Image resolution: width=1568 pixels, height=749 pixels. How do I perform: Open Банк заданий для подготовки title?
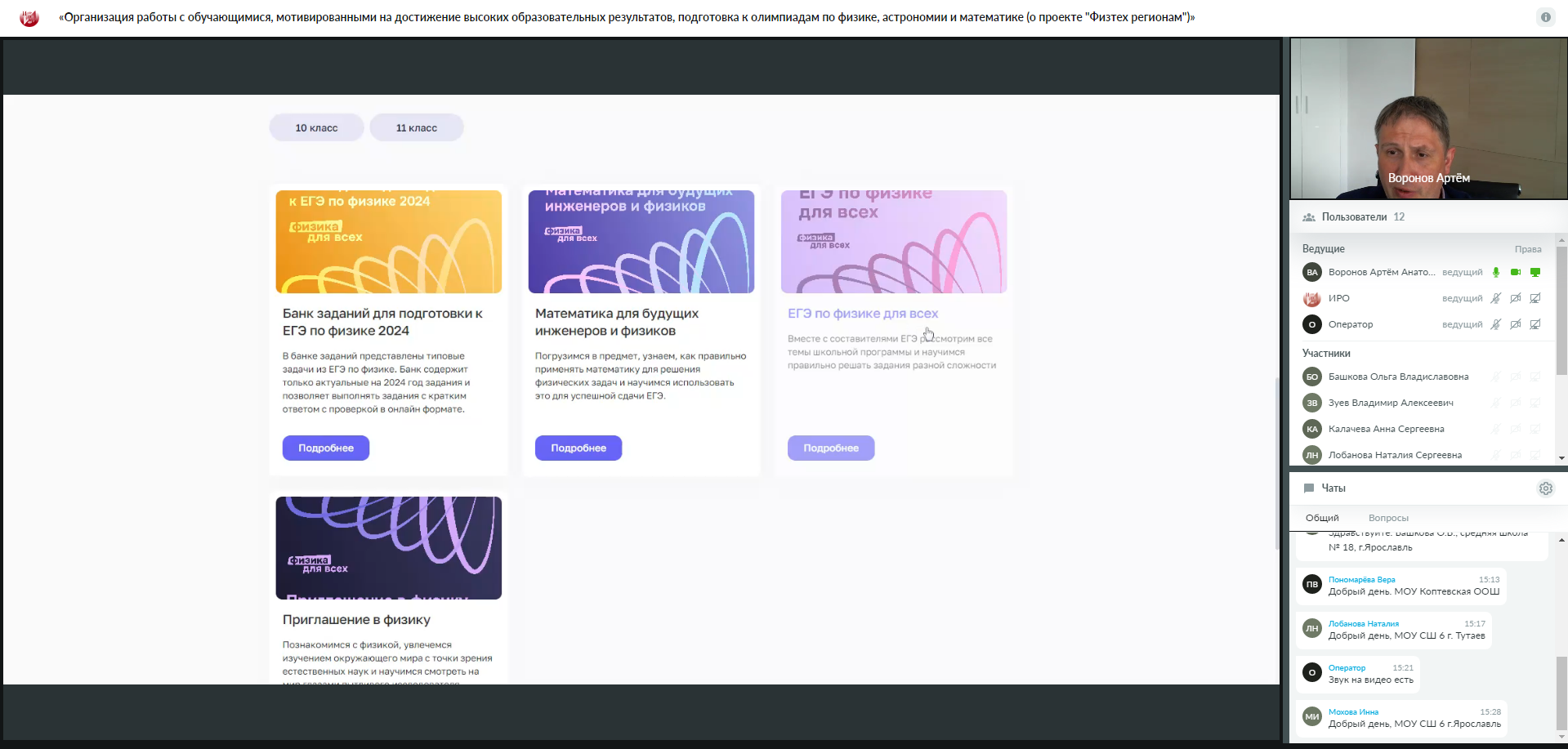pos(382,322)
